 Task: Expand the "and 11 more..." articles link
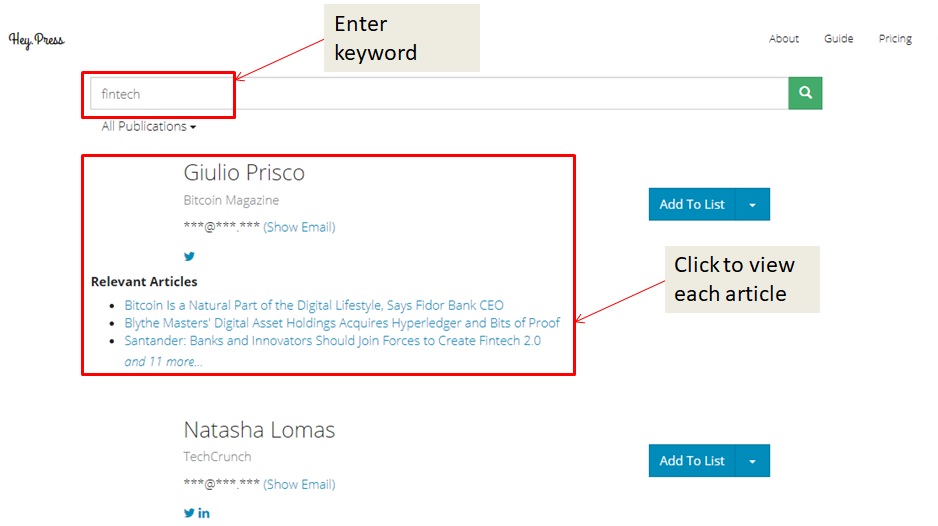[163, 361]
